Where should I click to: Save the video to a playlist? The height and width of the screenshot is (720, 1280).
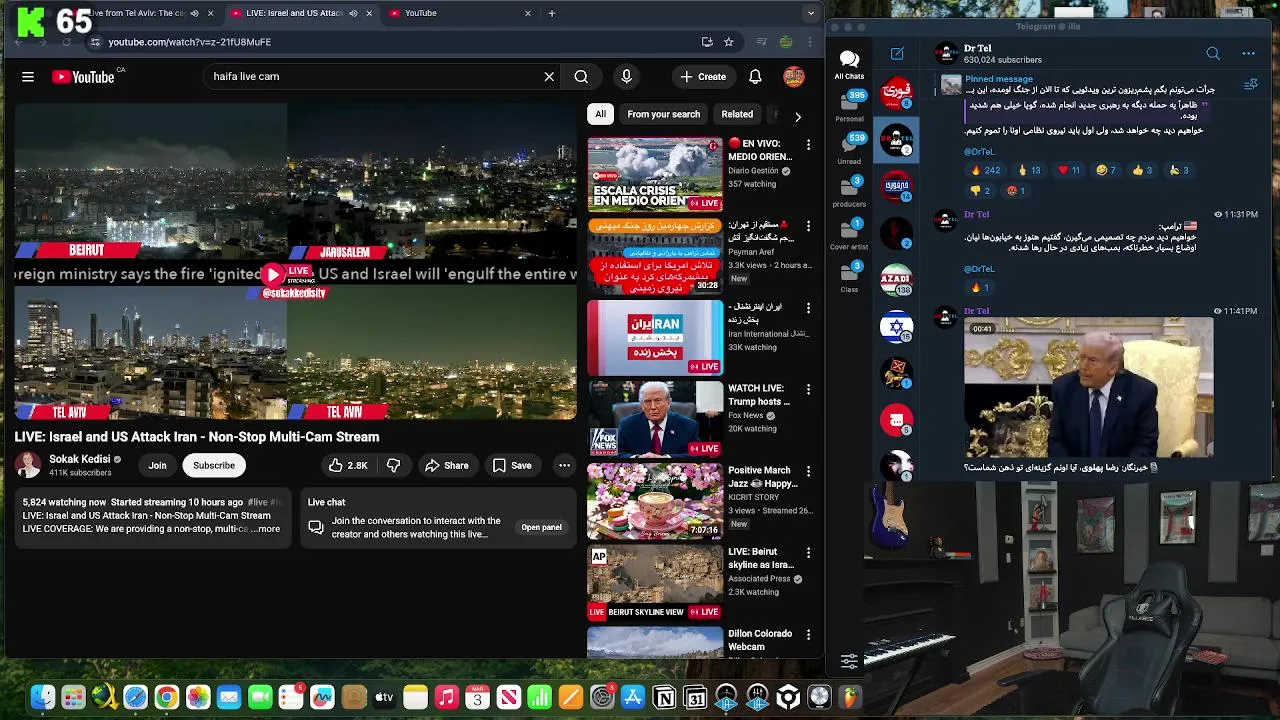511,465
